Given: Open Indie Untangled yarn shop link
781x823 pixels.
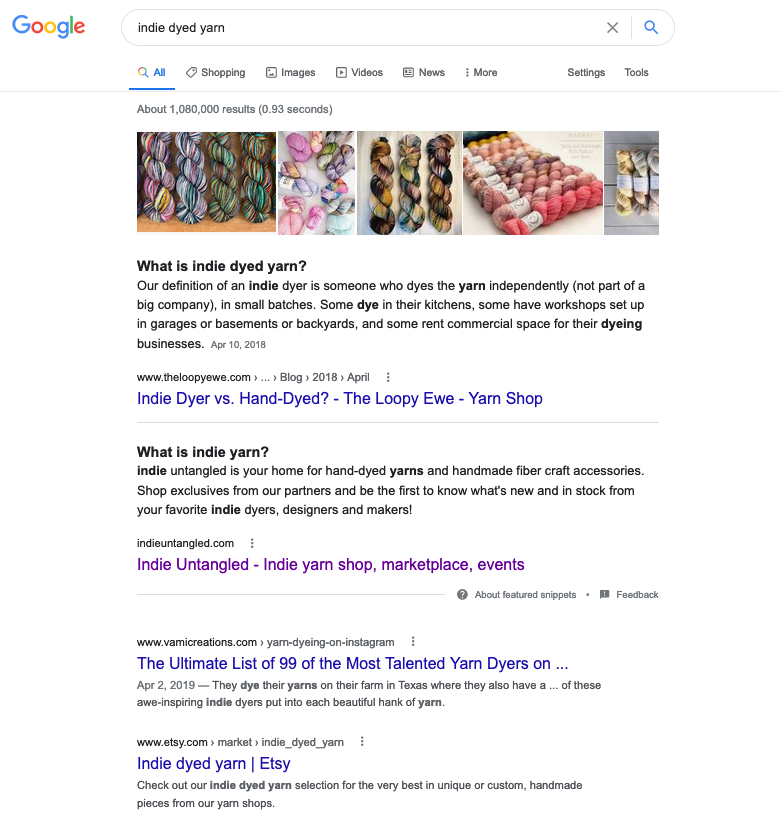Looking at the screenshot, I should (331, 564).
